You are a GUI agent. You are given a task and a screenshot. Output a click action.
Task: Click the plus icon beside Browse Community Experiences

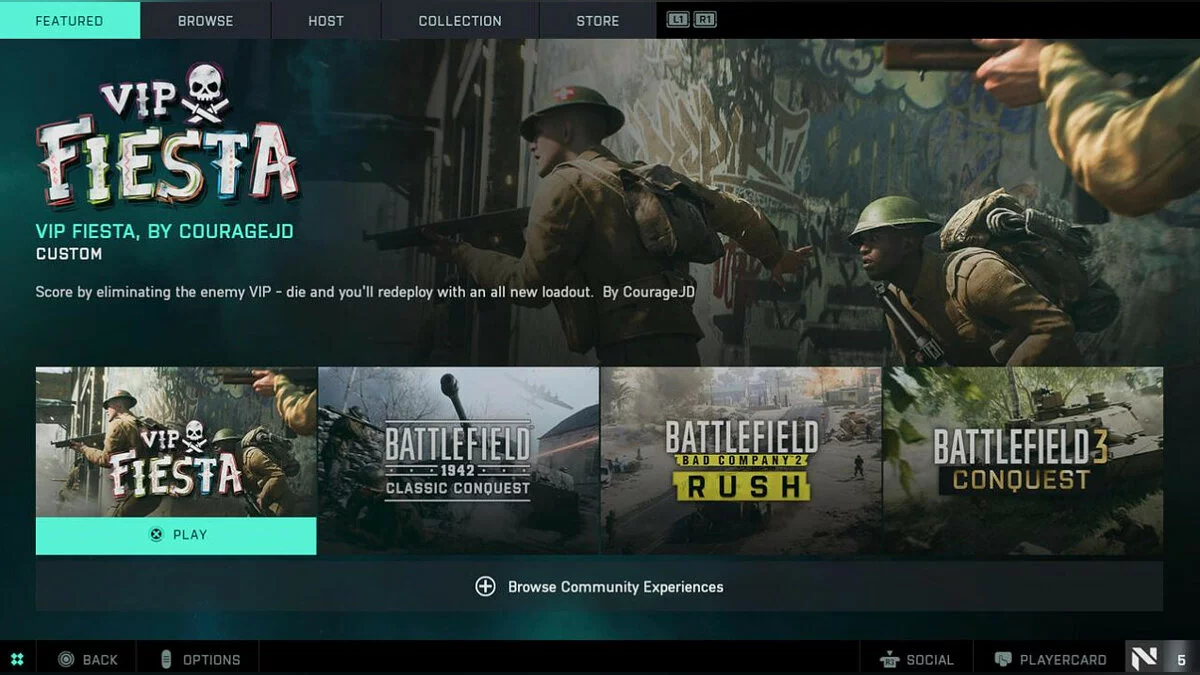pyautogui.click(x=485, y=587)
